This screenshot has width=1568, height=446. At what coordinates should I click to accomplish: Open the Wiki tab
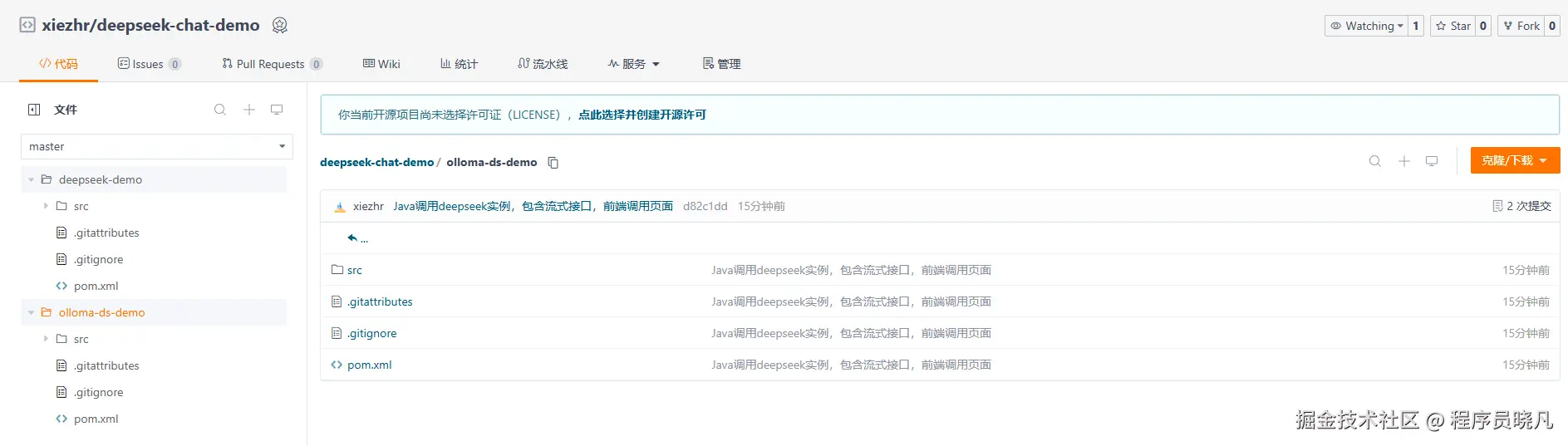pyautogui.click(x=381, y=64)
